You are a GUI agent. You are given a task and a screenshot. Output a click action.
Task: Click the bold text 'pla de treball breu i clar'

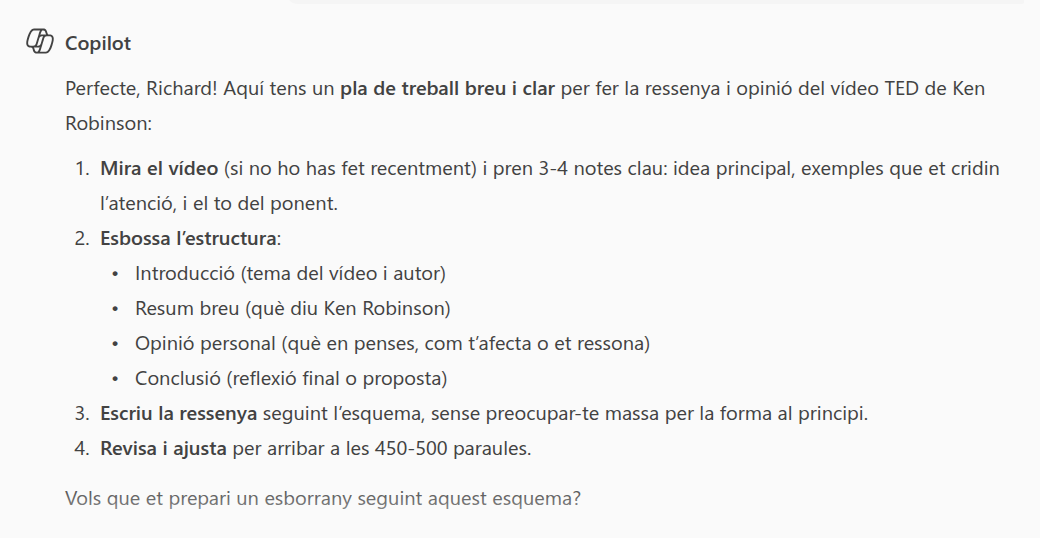tap(447, 88)
